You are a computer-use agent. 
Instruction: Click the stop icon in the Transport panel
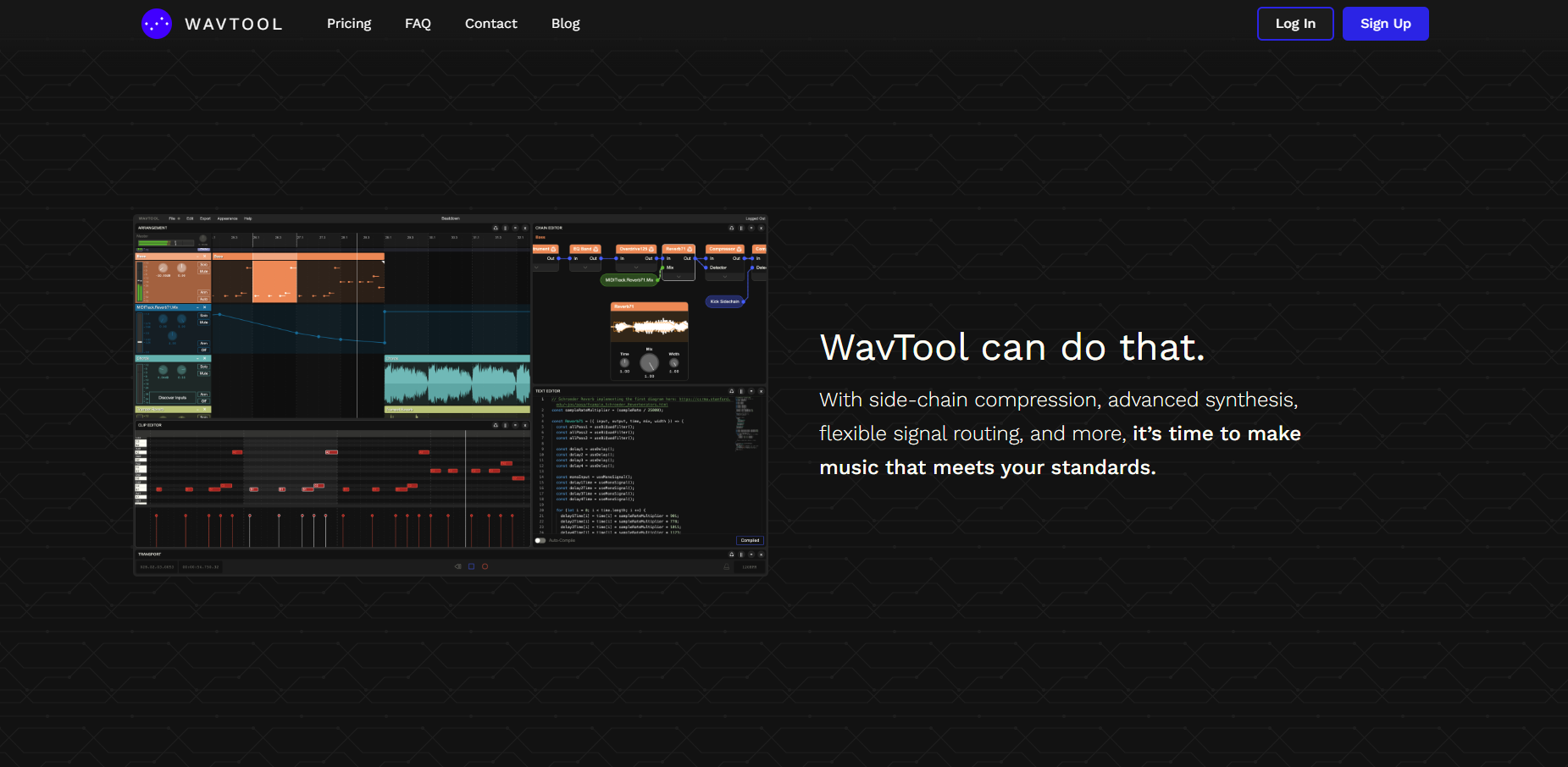coord(471,566)
